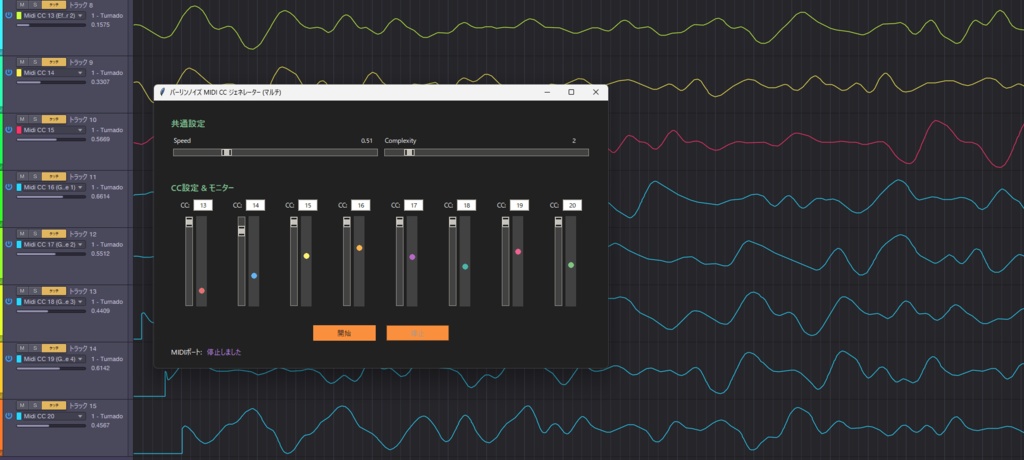
Task: Click the CC number field containing 13
Action: 203,205
